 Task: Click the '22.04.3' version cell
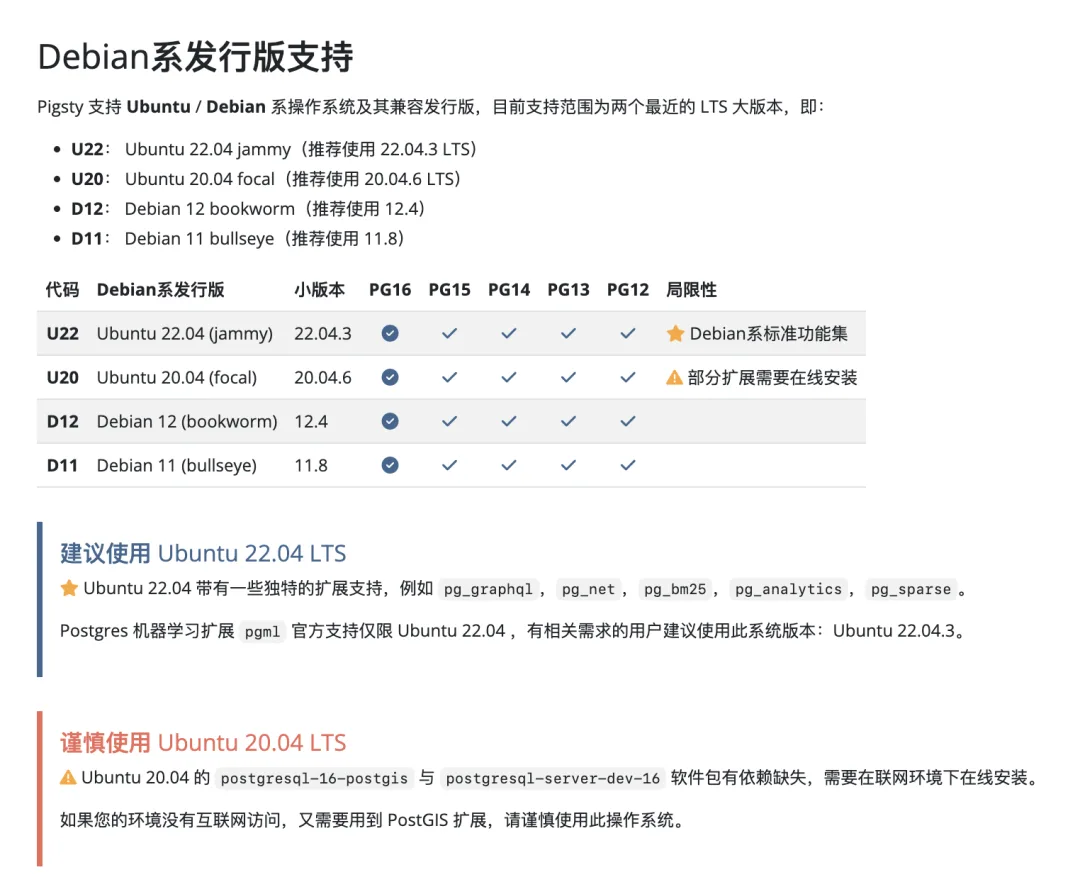click(x=322, y=334)
